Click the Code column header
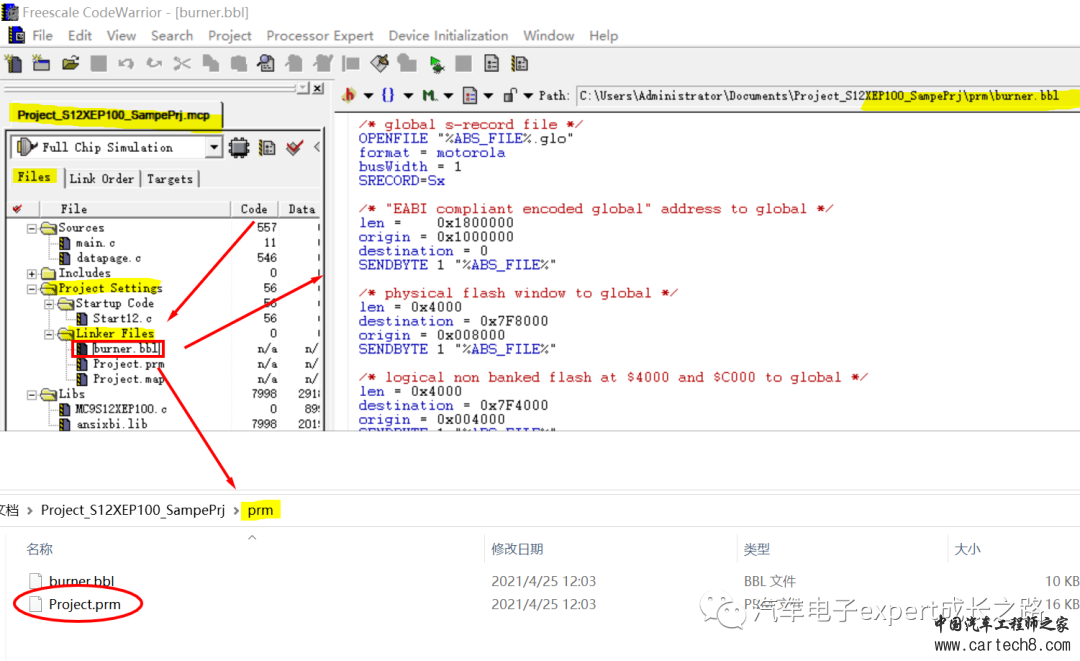1080x661 pixels. pyautogui.click(x=253, y=209)
